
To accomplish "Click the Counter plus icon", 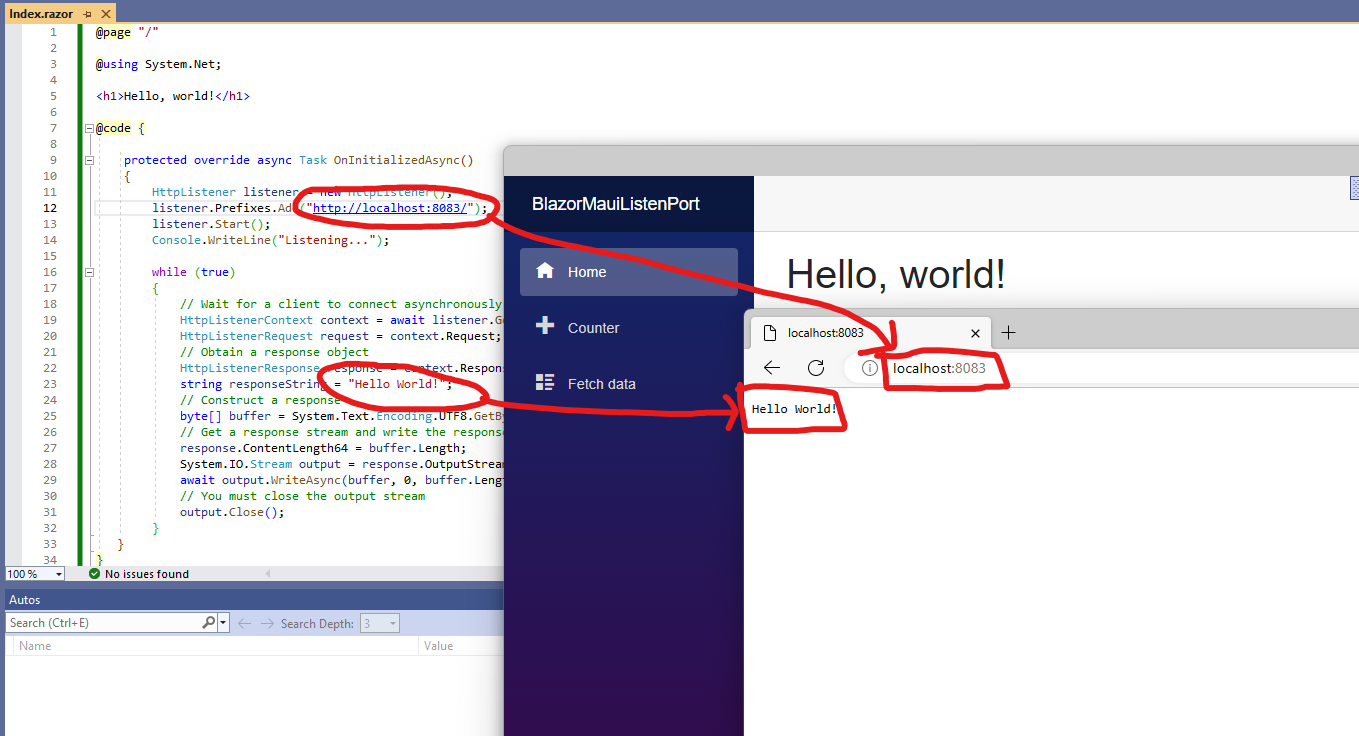I will (x=545, y=327).
